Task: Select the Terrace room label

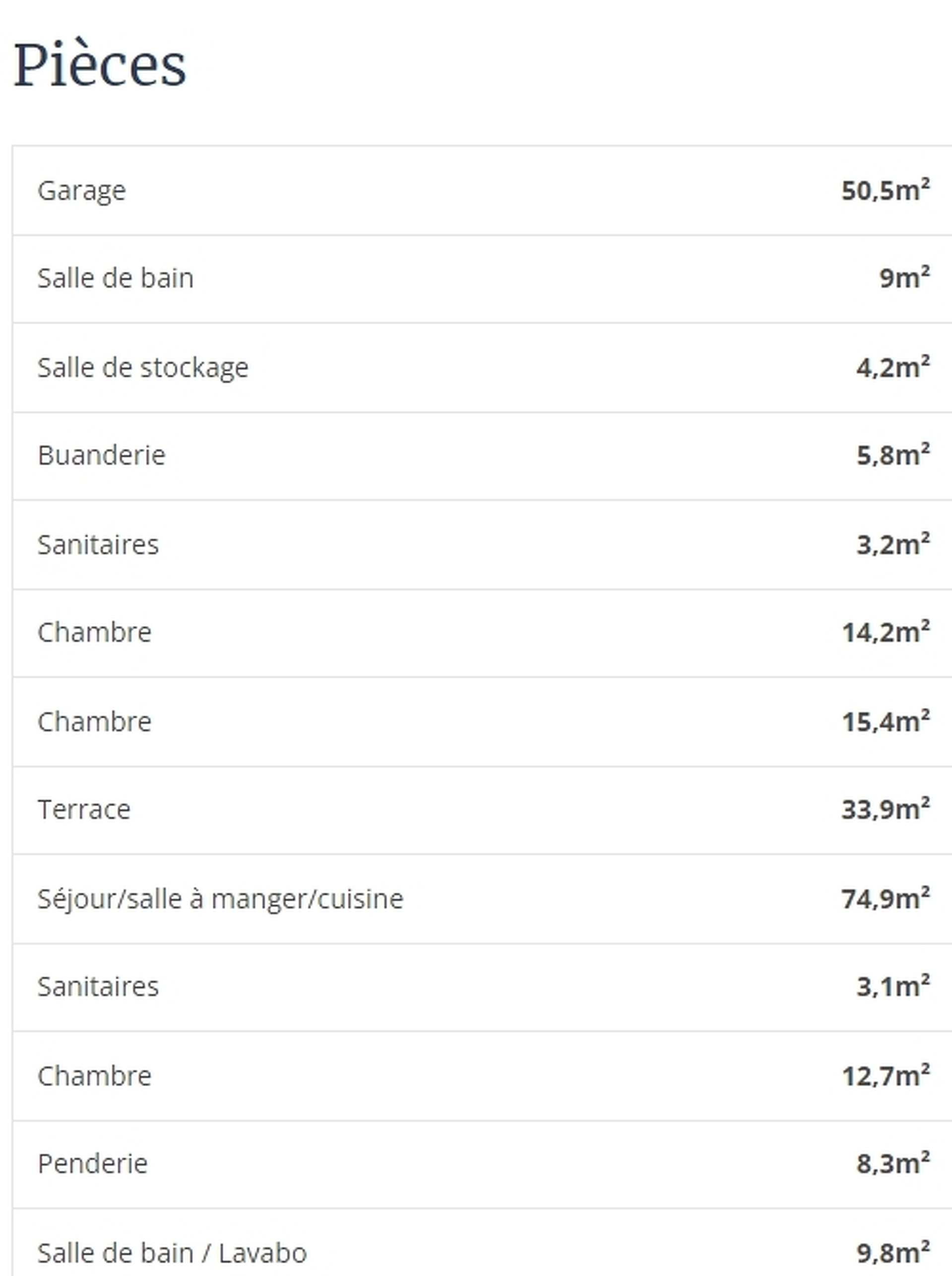Action: 84,810
